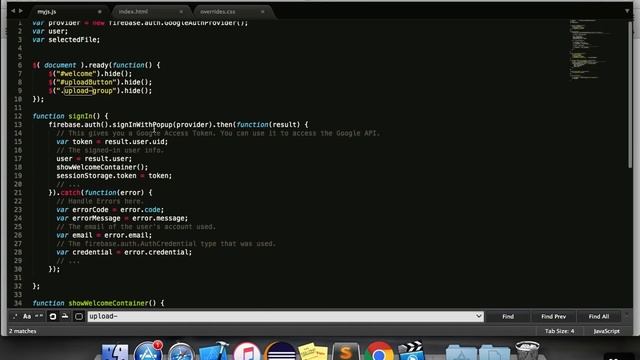Click 'var errorCode' on line 23
Viewport: 640px width, 360px height.
[82, 209]
